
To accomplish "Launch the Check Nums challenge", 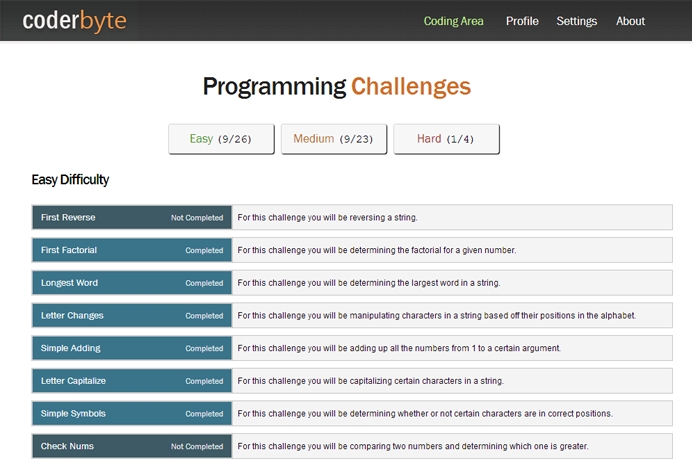I will 67,446.
